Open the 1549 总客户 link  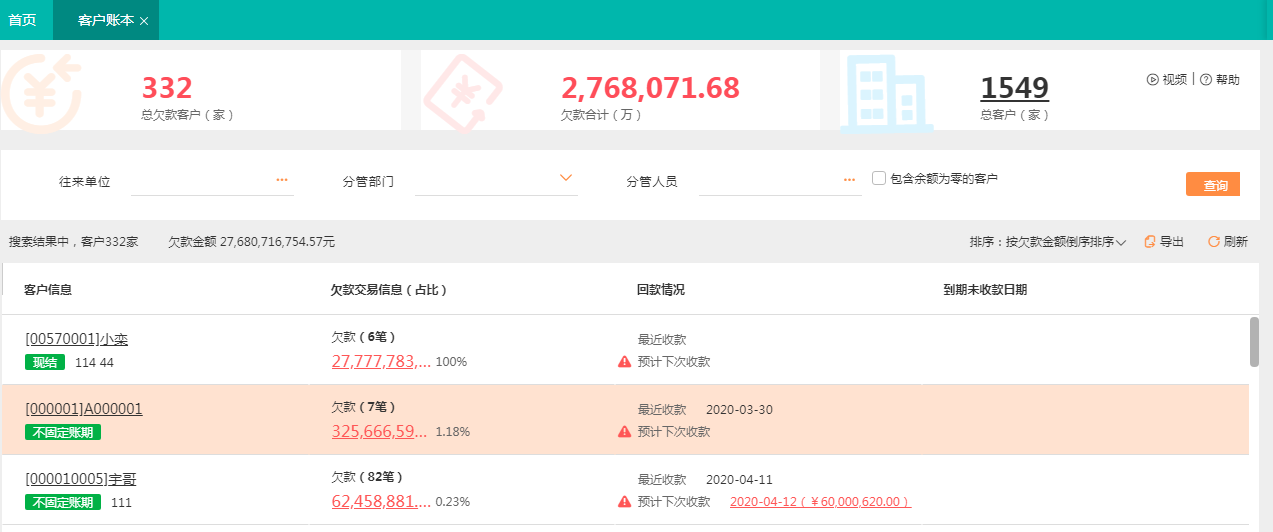tap(1014, 88)
